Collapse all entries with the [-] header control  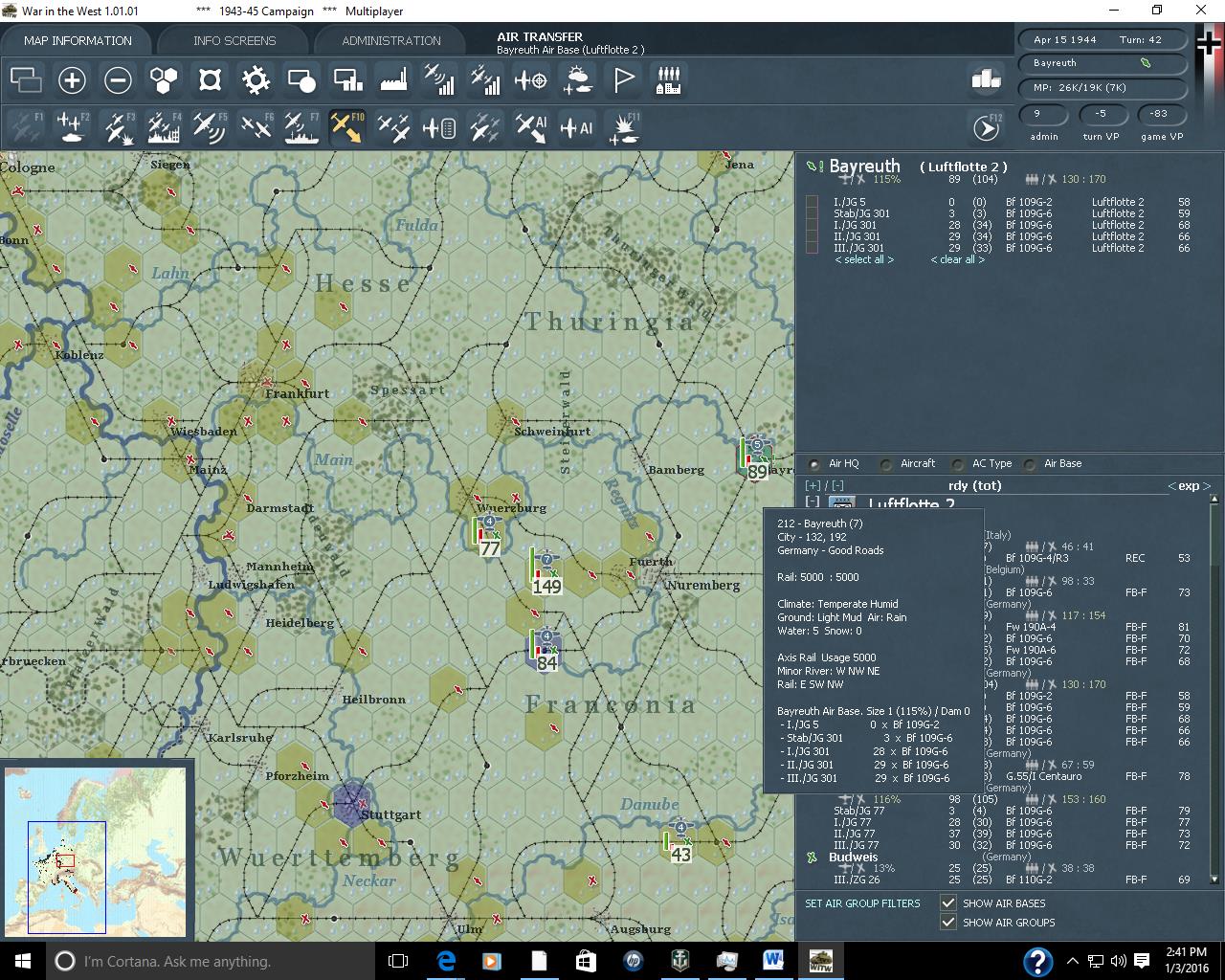click(837, 486)
